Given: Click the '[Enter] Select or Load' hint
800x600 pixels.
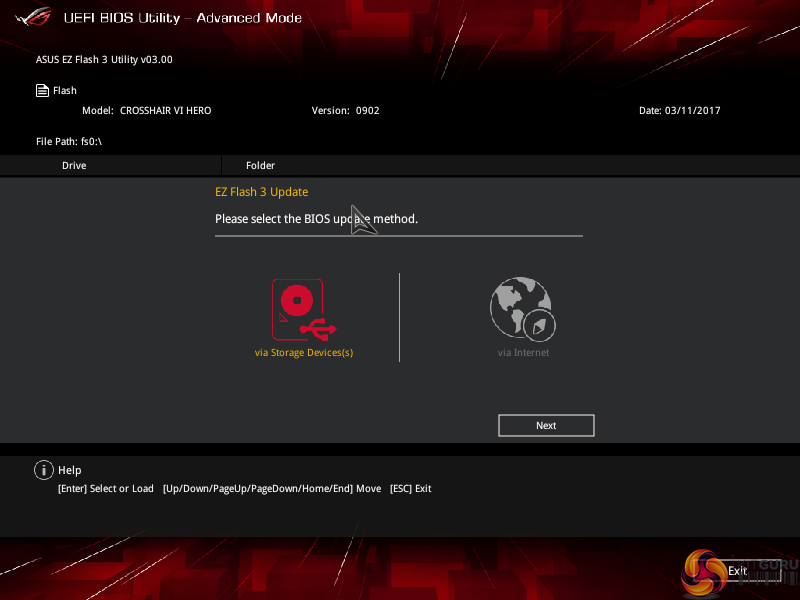Looking at the screenshot, I should tap(106, 488).
